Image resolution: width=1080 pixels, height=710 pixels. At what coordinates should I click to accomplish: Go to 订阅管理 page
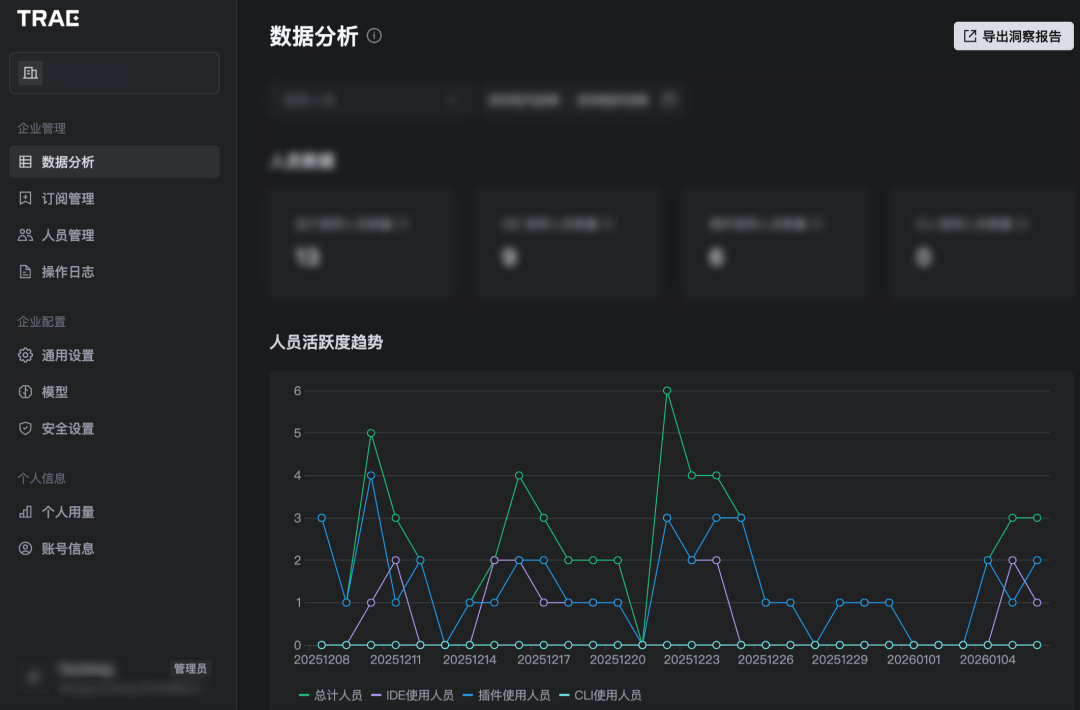pyautogui.click(x=114, y=198)
